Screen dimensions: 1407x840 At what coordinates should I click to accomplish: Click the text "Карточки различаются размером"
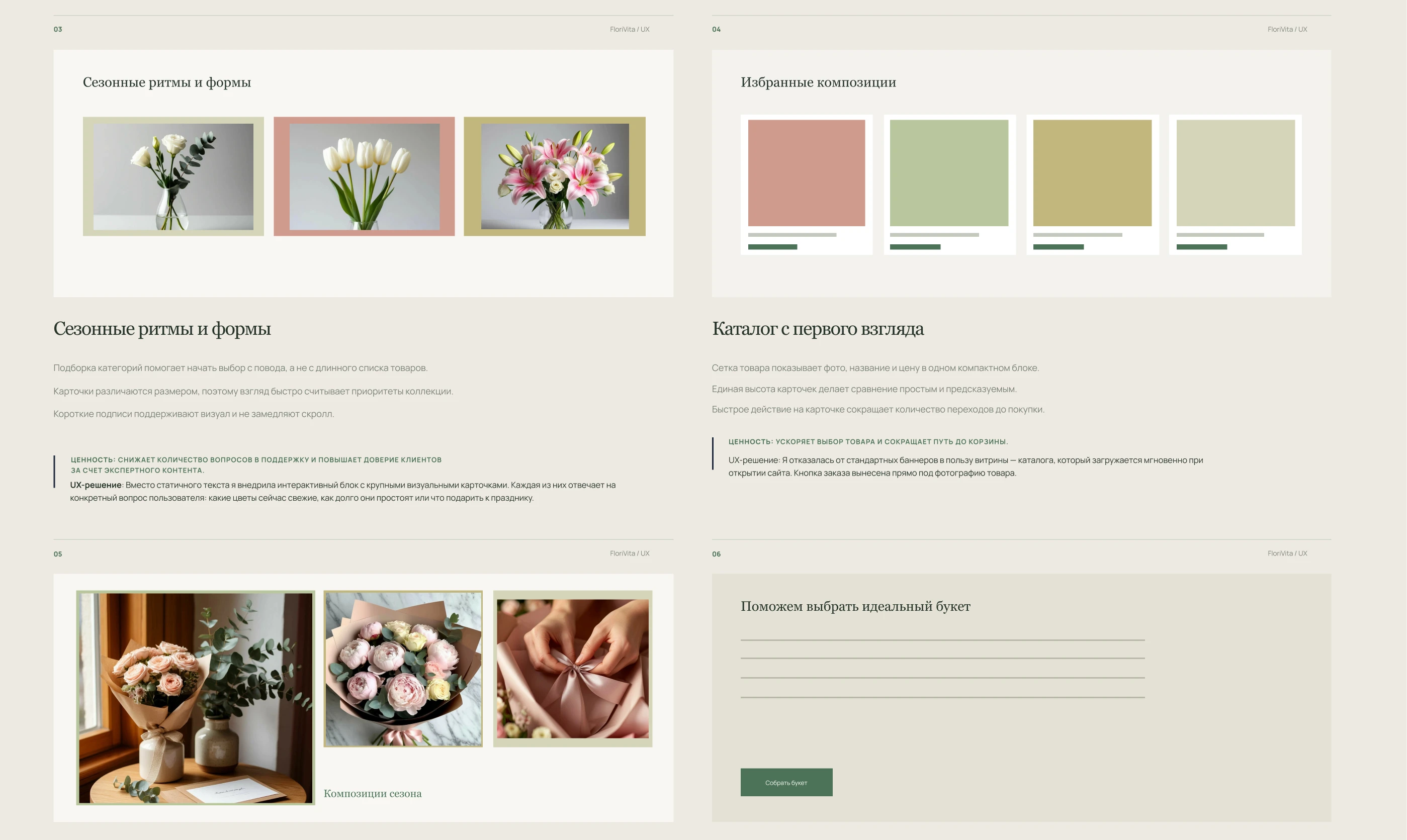[126, 391]
